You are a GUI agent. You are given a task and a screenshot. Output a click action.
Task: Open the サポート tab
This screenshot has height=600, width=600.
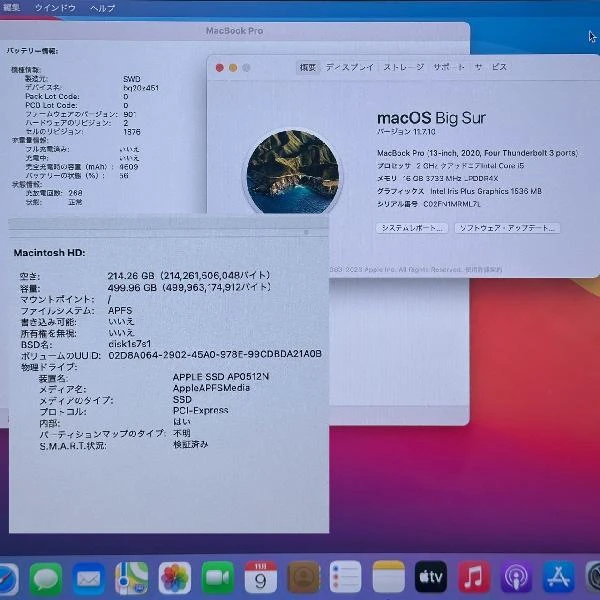449,67
